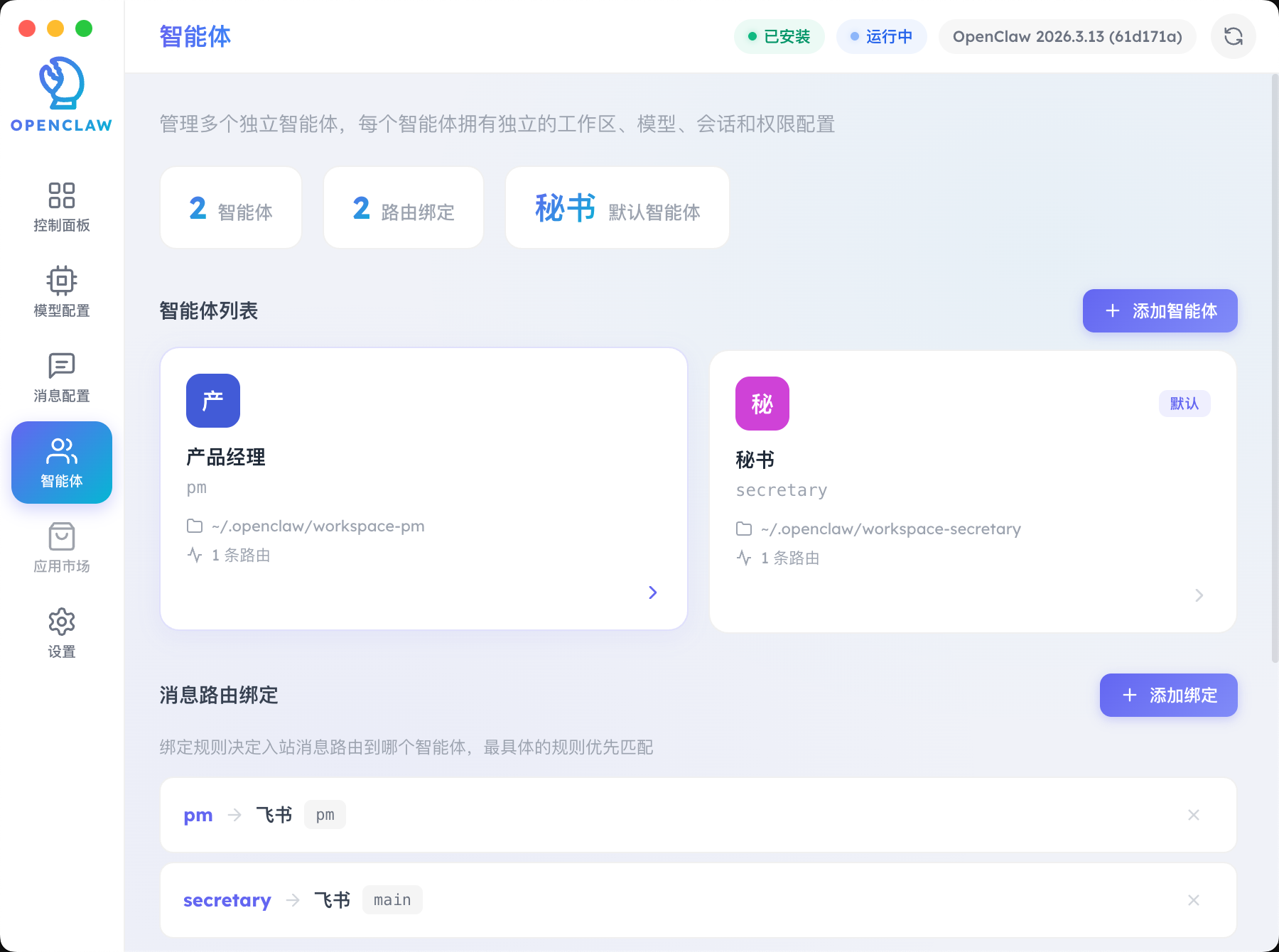The image size is (1279, 952).
Task: Open the 控制面板 sidebar panel
Action: tap(62, 207)
